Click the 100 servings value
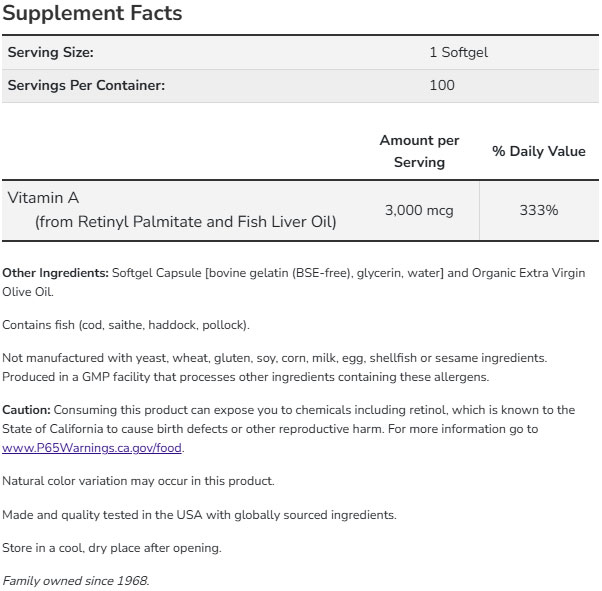The height and width of the screenshot is (591, 602). (x=441, y=85)
